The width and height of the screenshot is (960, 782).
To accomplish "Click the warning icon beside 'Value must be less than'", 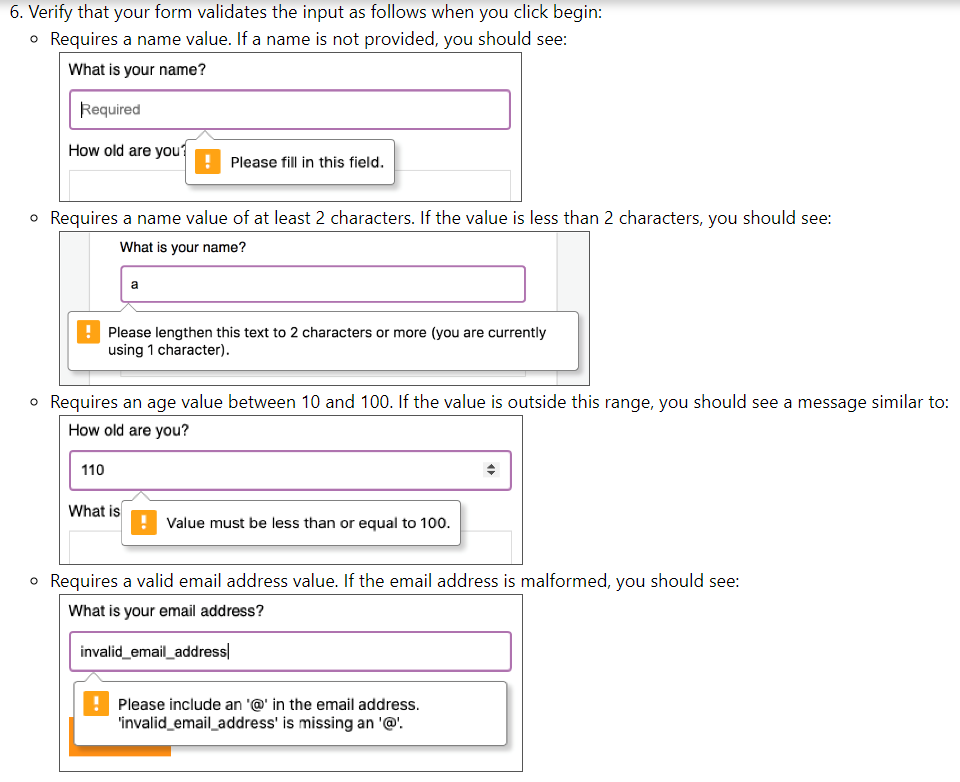I will (144, 522).
